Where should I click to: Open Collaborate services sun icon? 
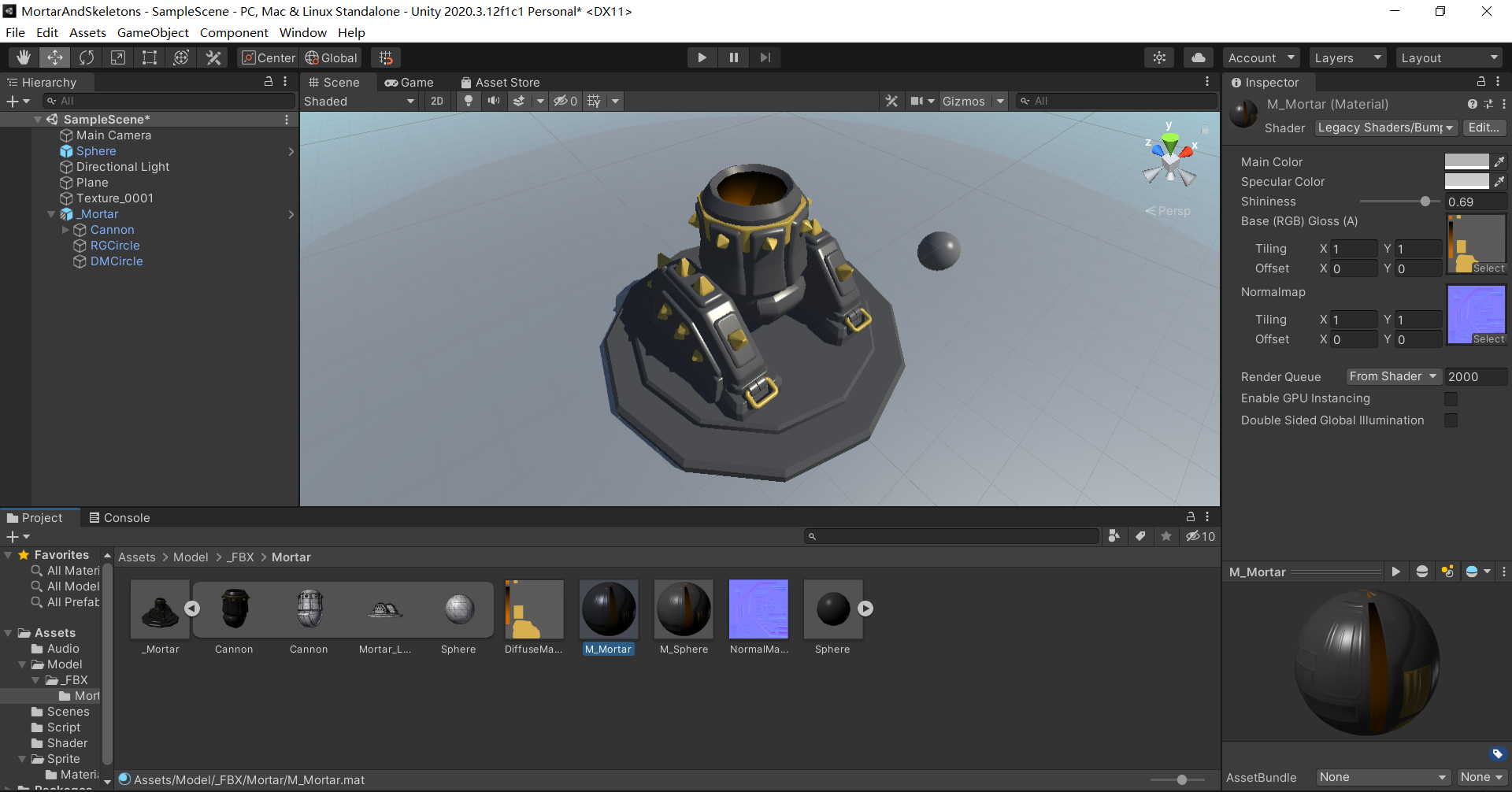coord(1159,57)
